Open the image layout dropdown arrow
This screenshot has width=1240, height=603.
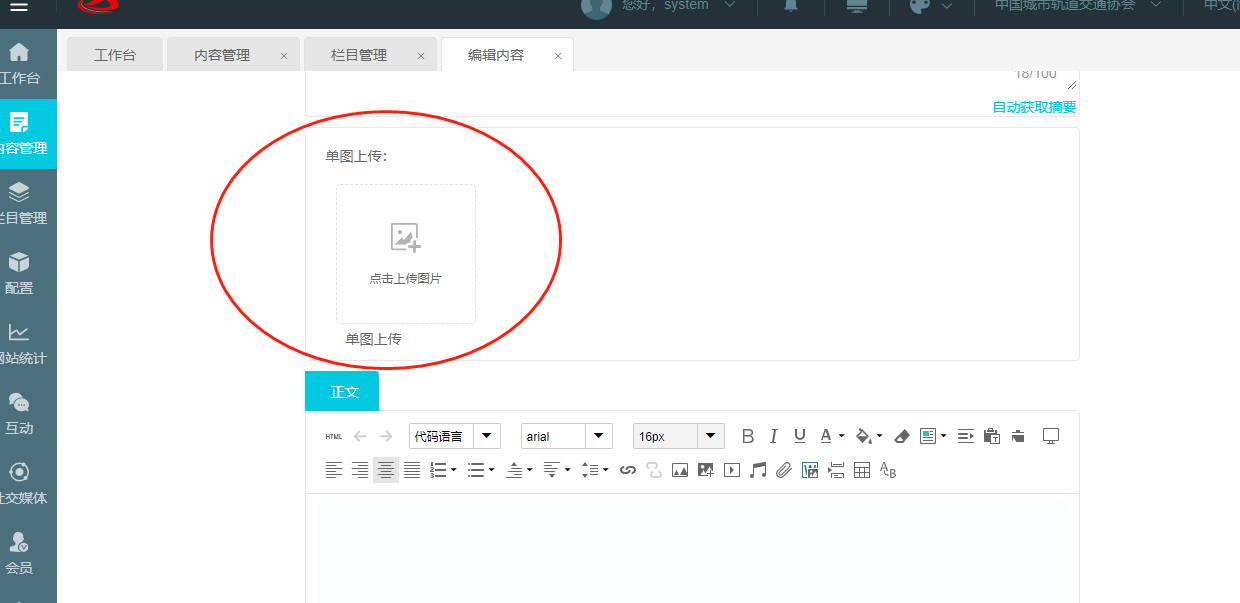[944, 437]
